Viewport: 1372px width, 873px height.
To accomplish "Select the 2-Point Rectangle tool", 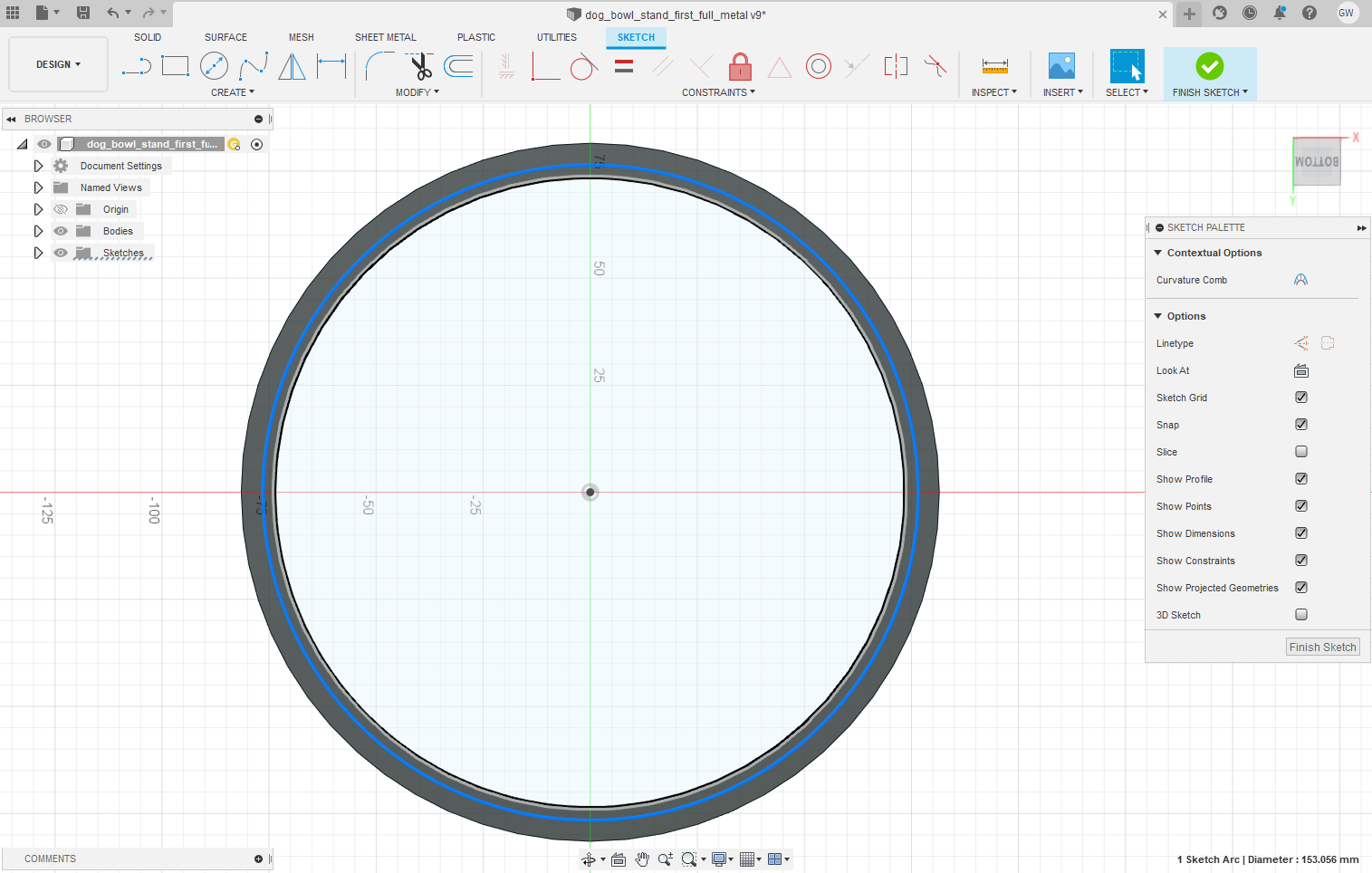I will click(x=175, y=66).
